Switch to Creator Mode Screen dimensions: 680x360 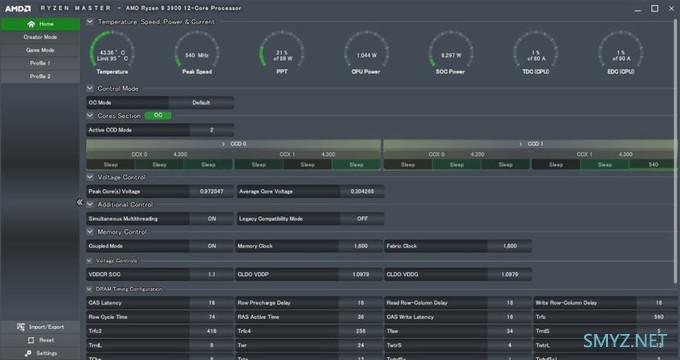[x=40, y=37]
